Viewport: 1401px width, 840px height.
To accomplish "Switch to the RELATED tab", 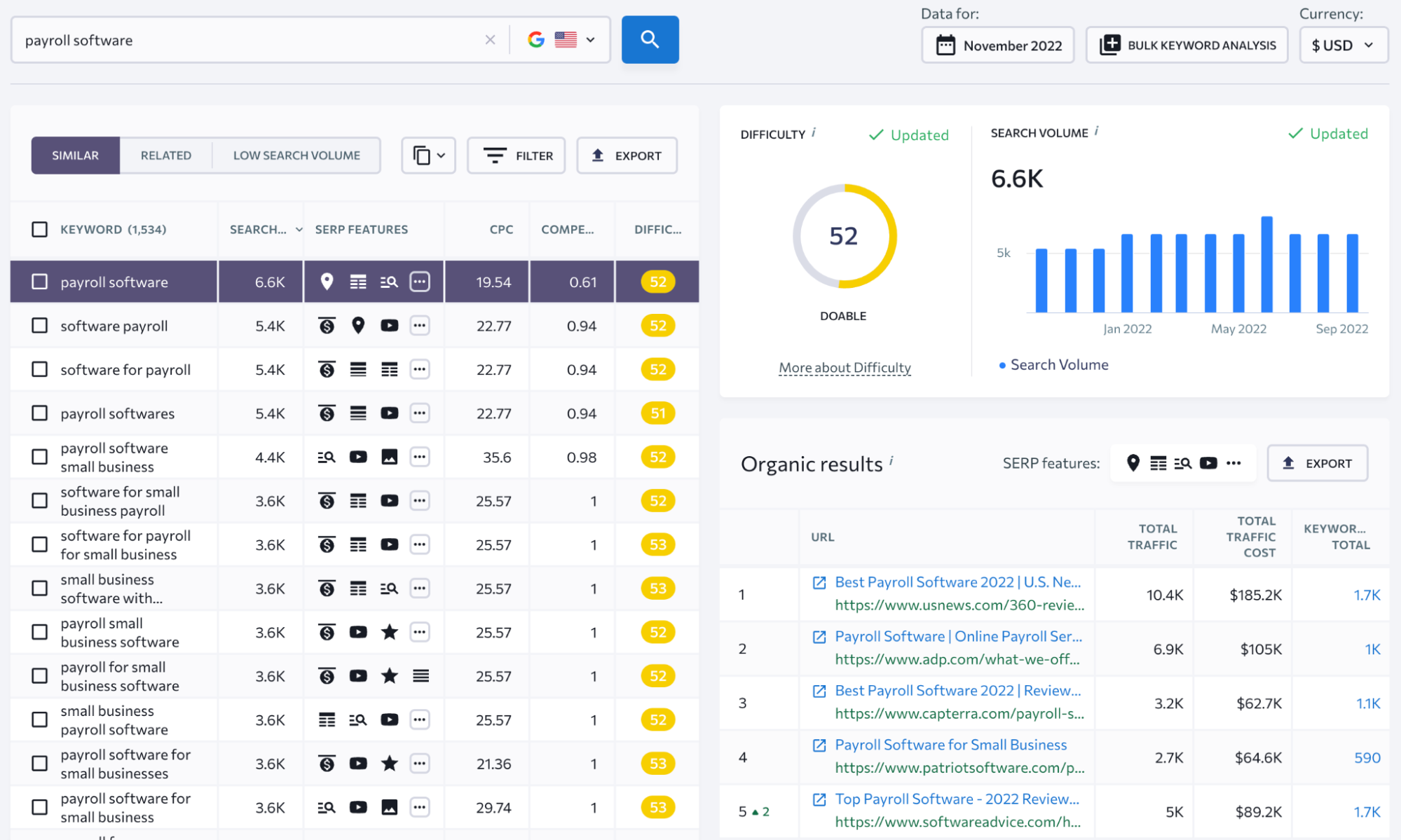I will click(x=166, y=156).
